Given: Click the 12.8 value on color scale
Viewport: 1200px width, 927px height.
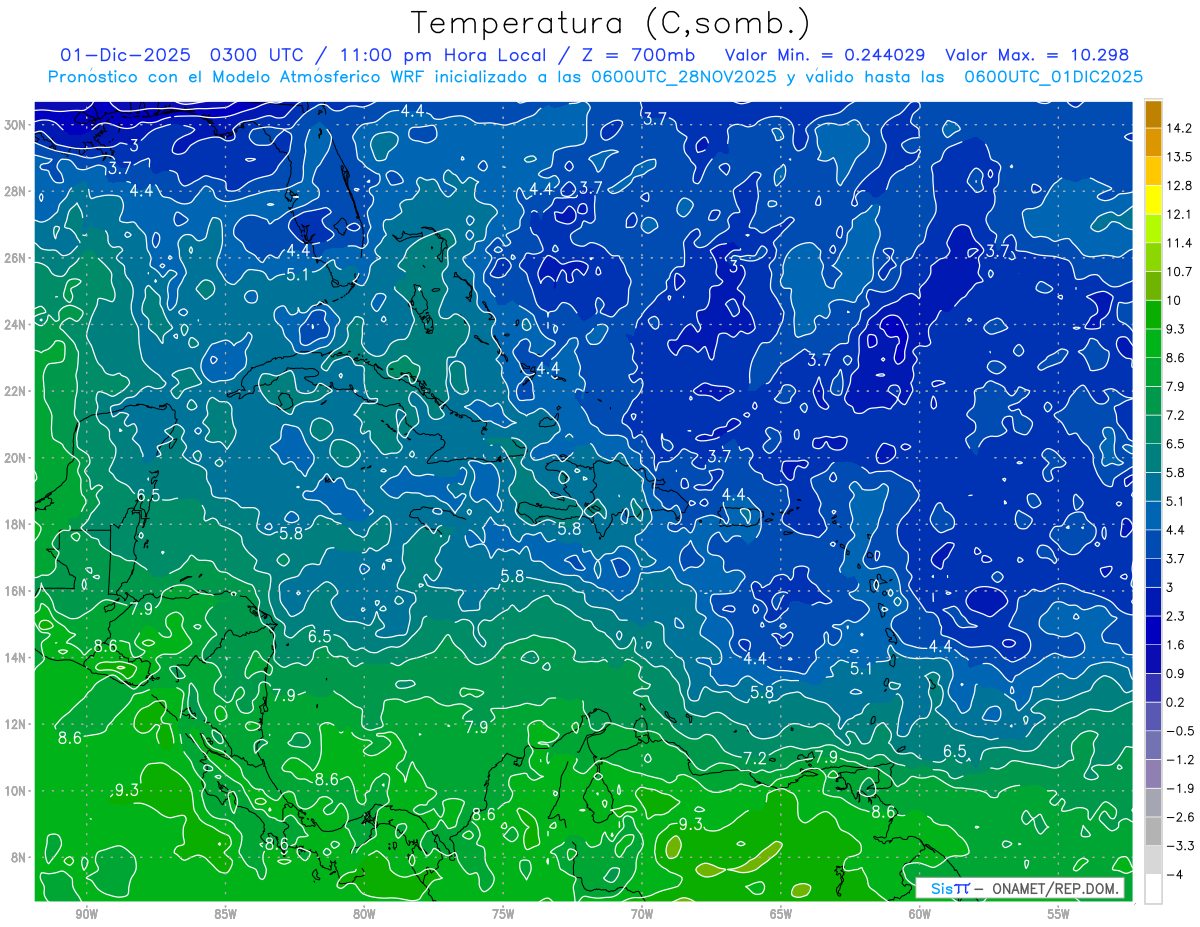Looking at the screenshot, I should (x=1178, y=186).
